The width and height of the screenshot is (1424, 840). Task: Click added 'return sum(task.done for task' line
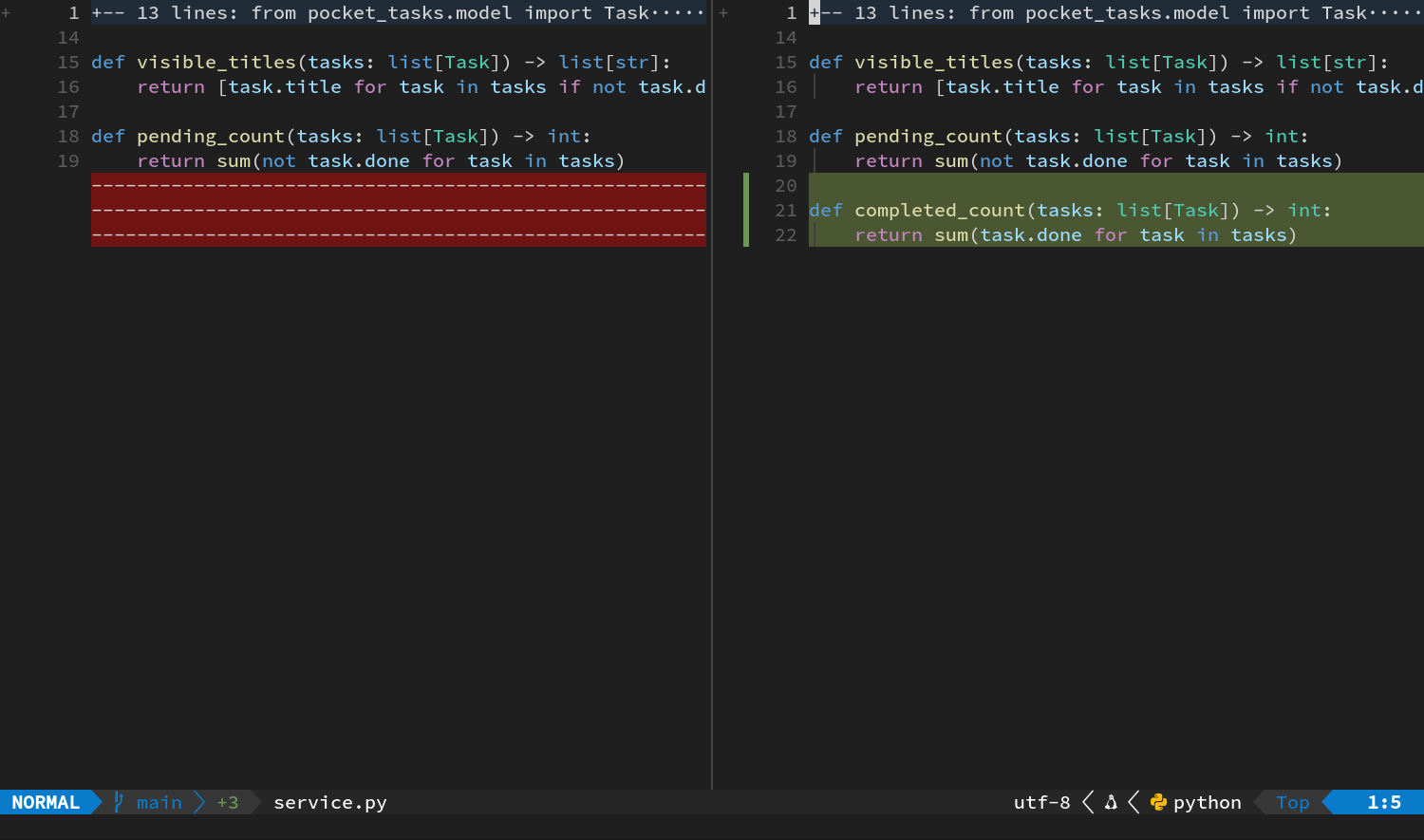click(x=1076, y=235)
